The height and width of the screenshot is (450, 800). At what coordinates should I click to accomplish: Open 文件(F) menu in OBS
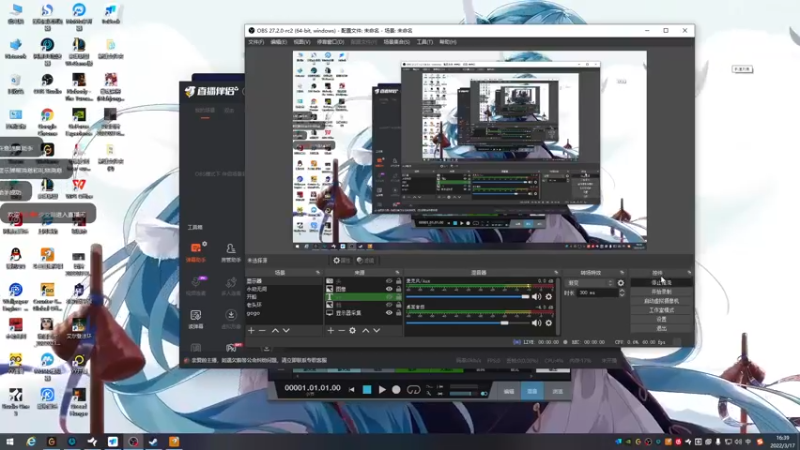pos(256,42)
